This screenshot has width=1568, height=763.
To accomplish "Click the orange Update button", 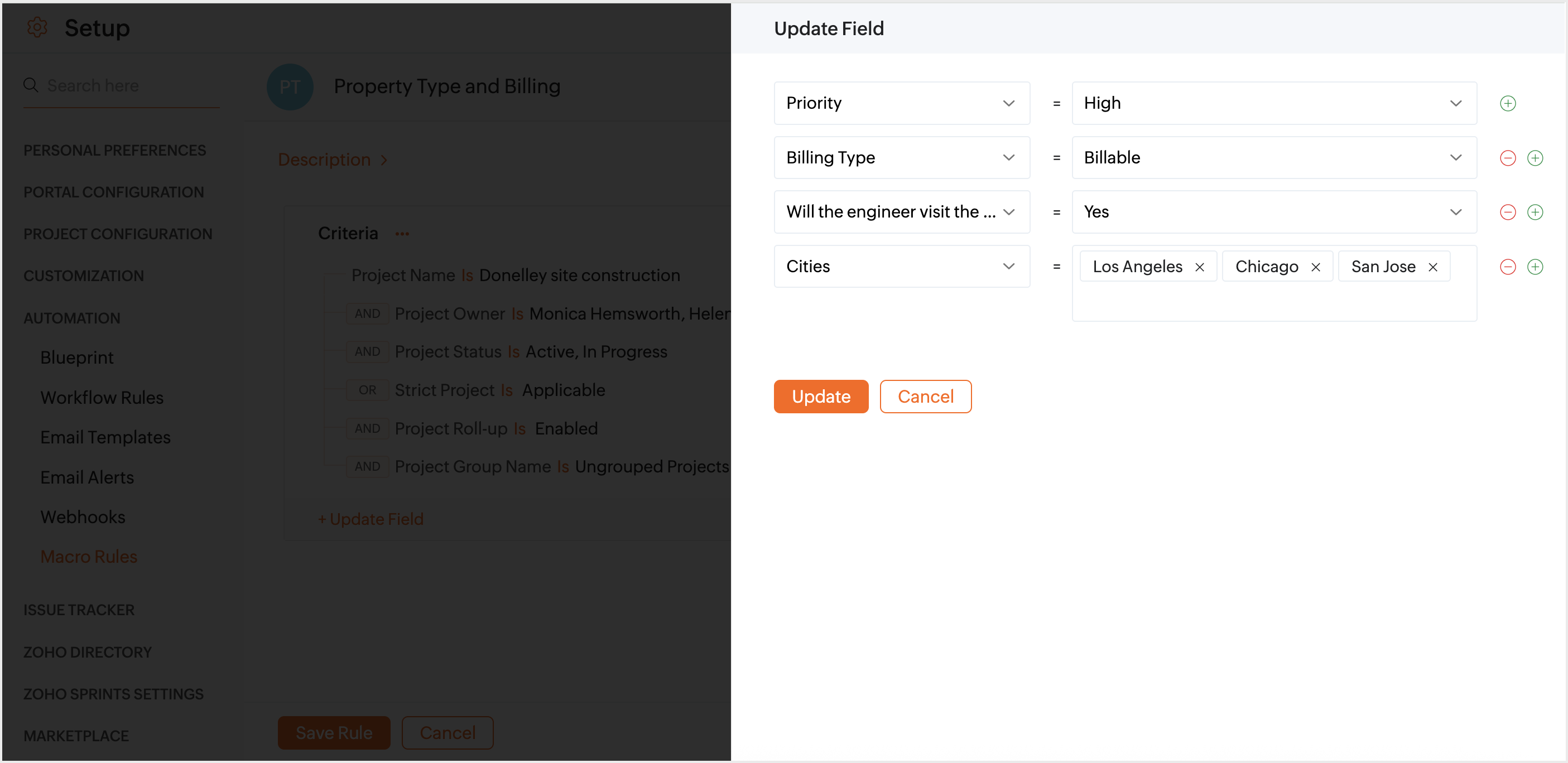I will coord(820,397).
